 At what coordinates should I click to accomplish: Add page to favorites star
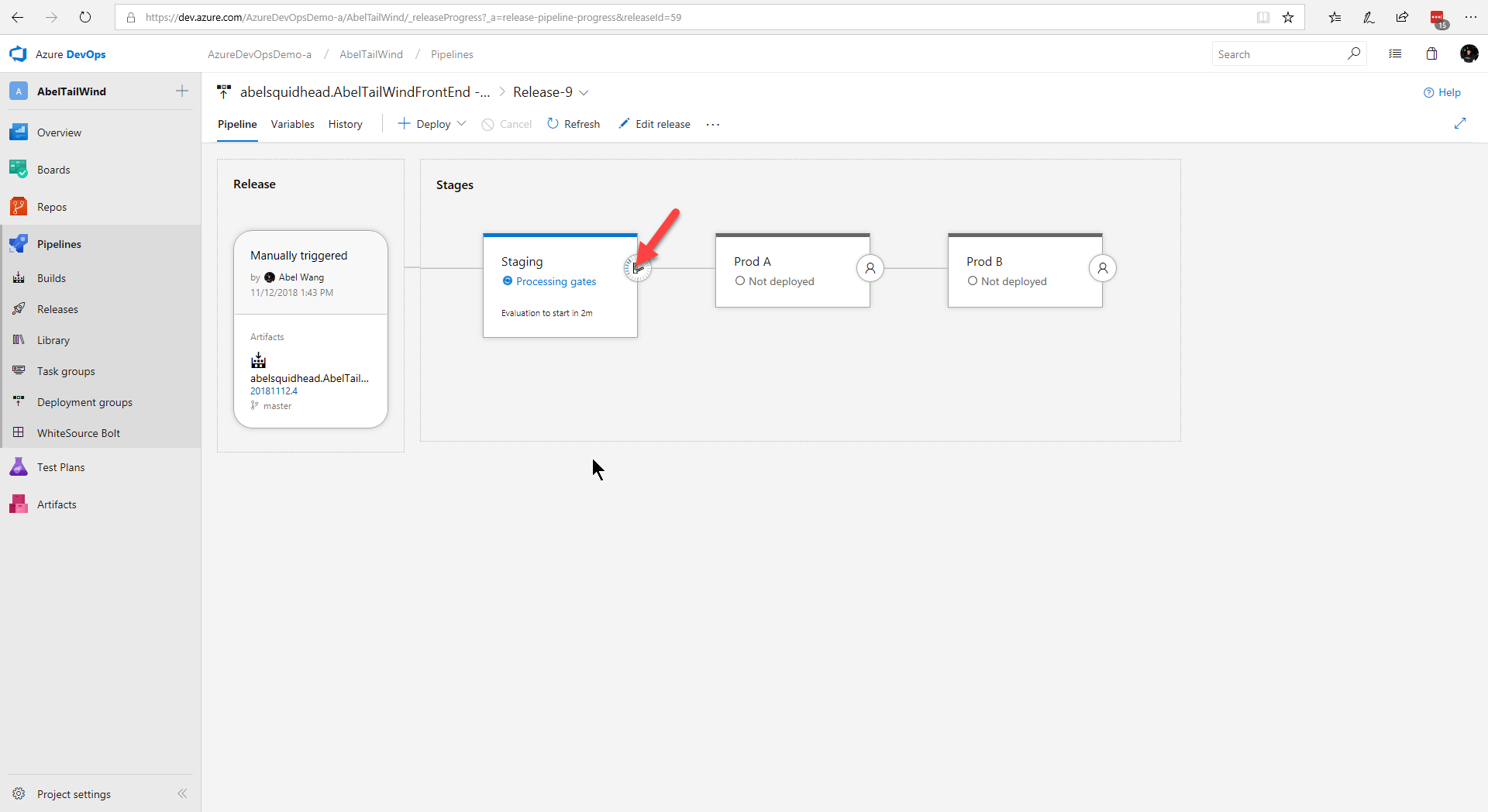point(1288,17)
